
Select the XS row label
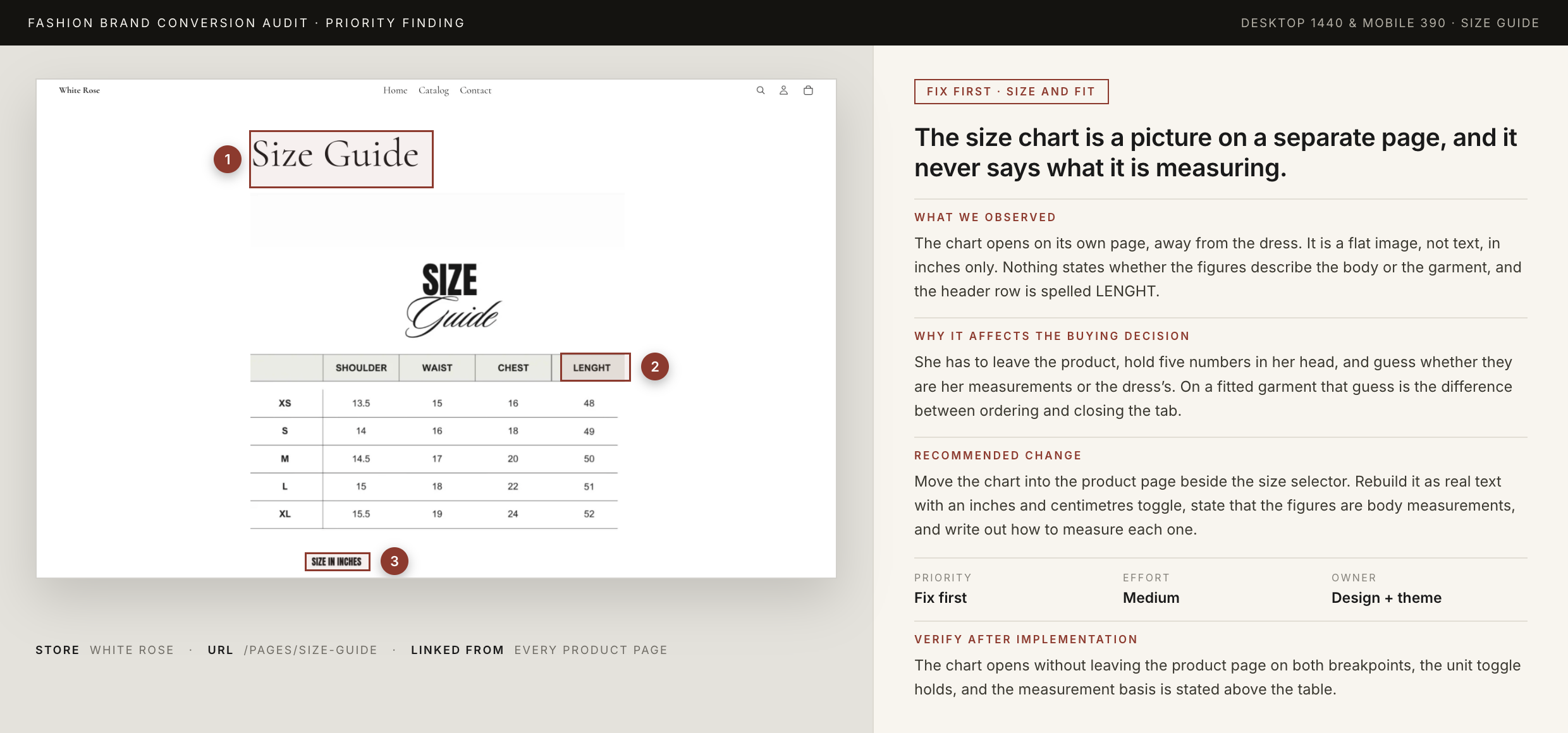285,403
